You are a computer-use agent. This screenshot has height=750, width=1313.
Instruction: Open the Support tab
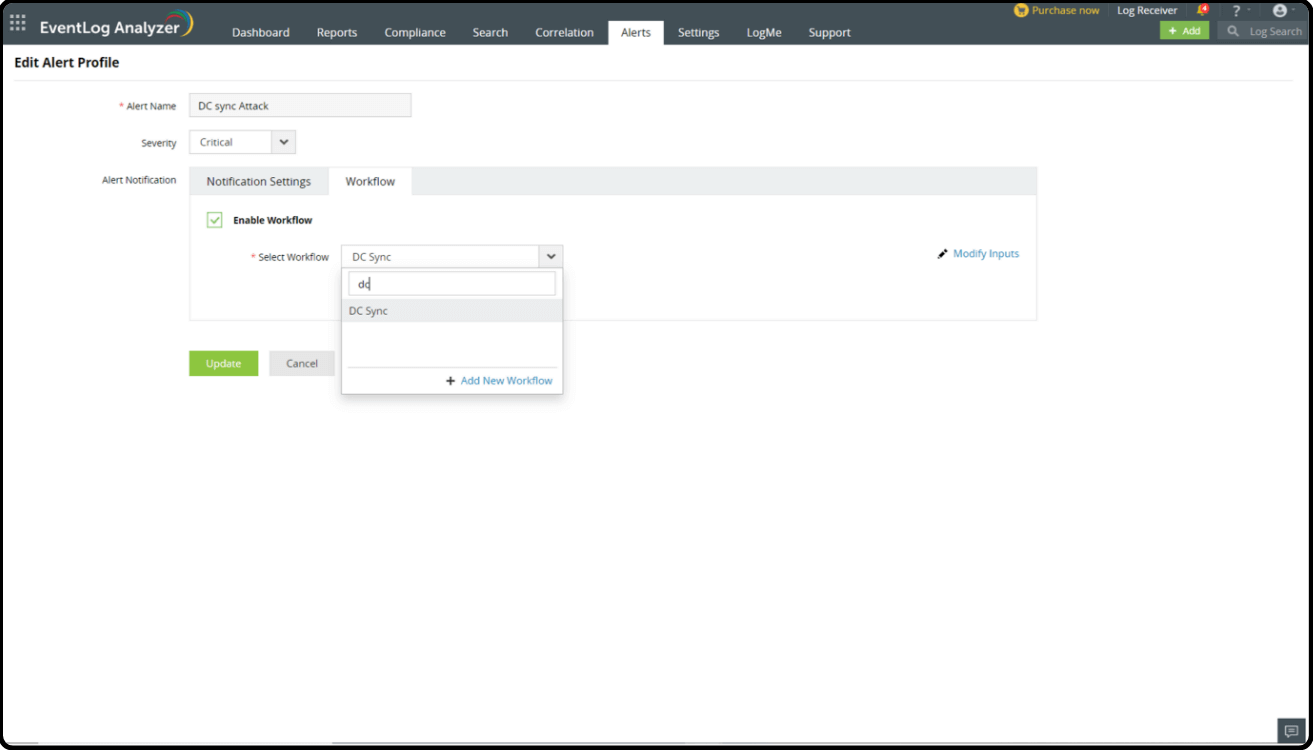coord(829,32)
